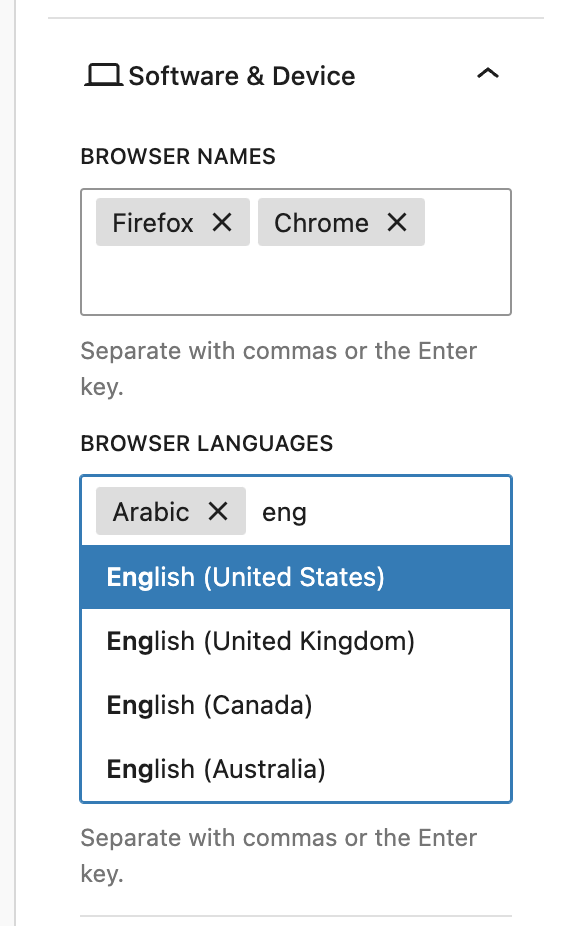
Task: Remove the Firefox browser tag
Action: tap(222, 223)
